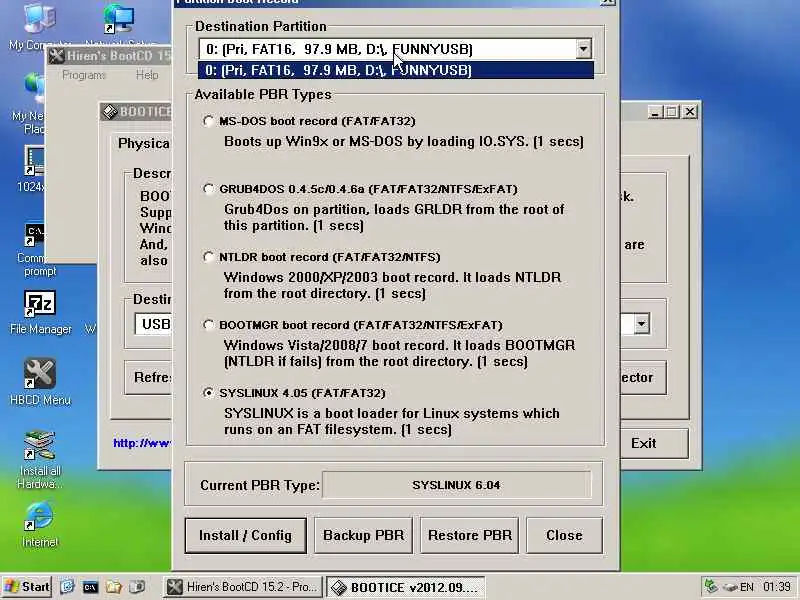Click the removable drive tray icon

(x=730, y=587)
